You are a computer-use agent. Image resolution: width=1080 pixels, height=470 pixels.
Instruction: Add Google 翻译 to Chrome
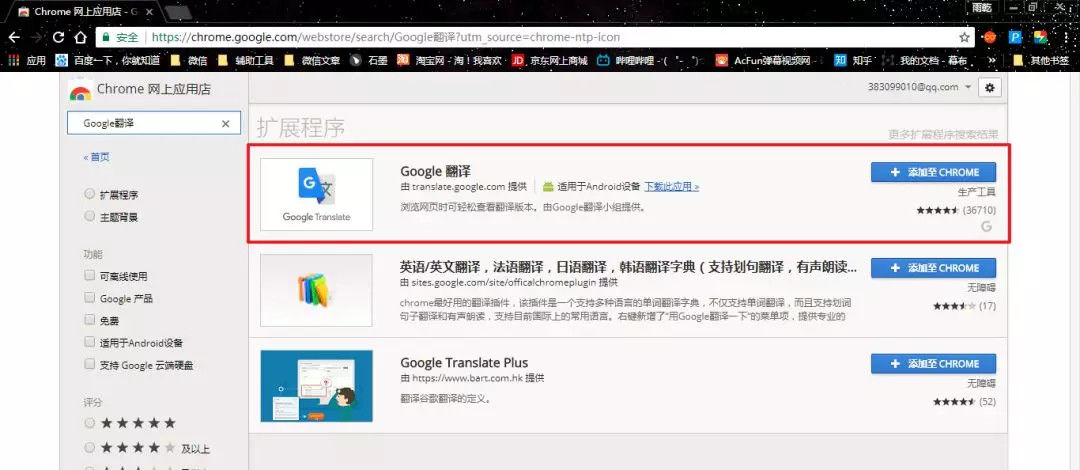pos(933,172)
